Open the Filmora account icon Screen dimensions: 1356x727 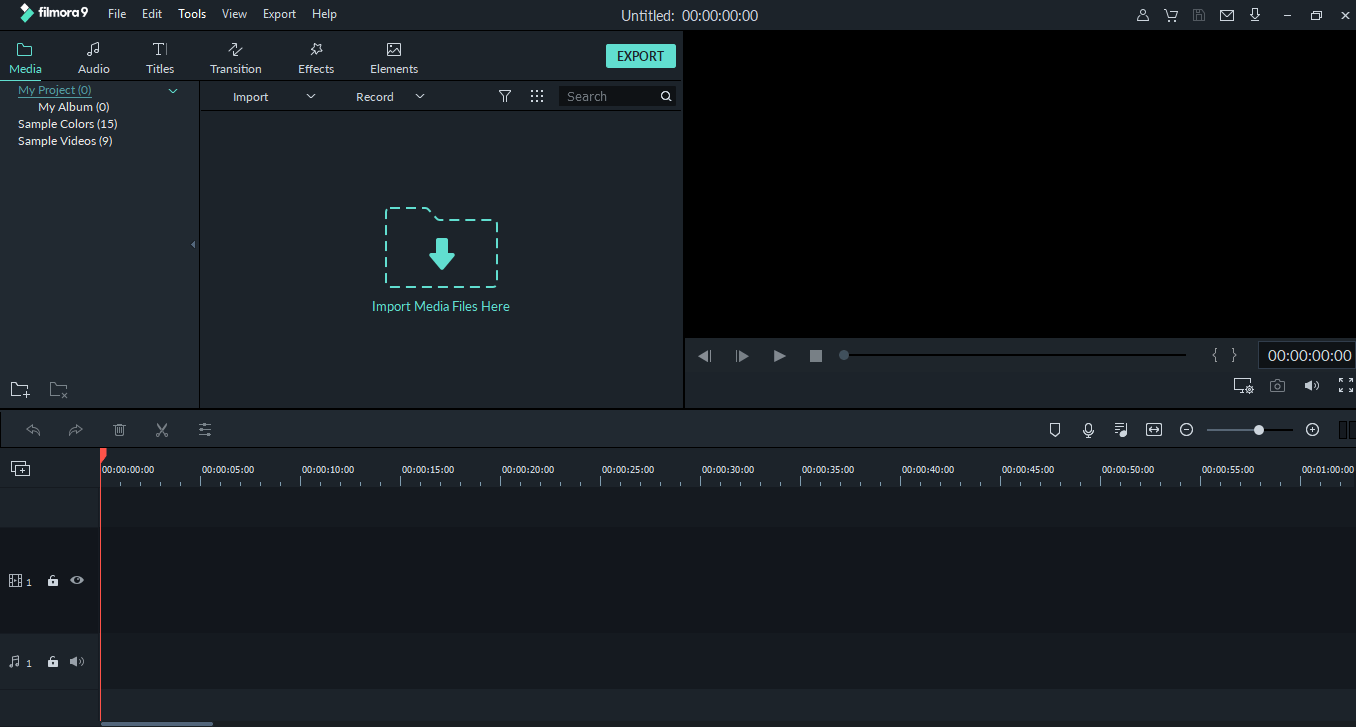pyautogui.click(x=1143, y=14)
